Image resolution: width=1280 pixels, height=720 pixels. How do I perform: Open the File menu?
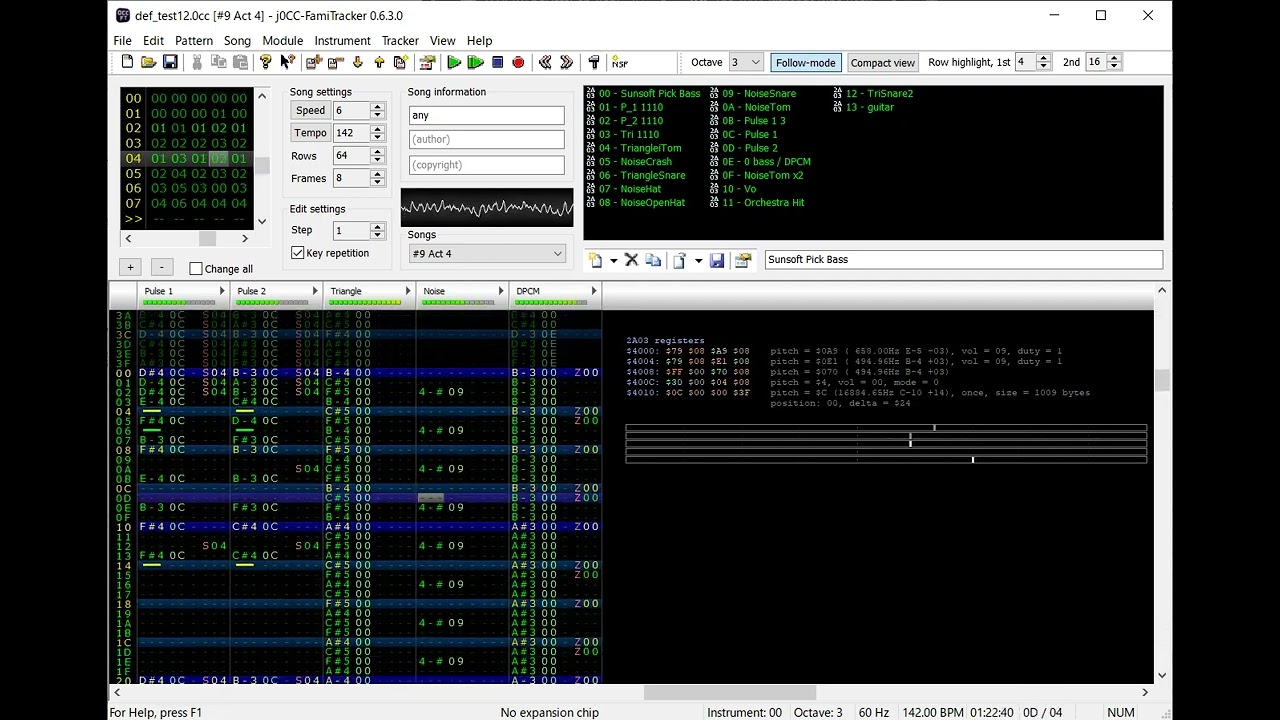122,41
